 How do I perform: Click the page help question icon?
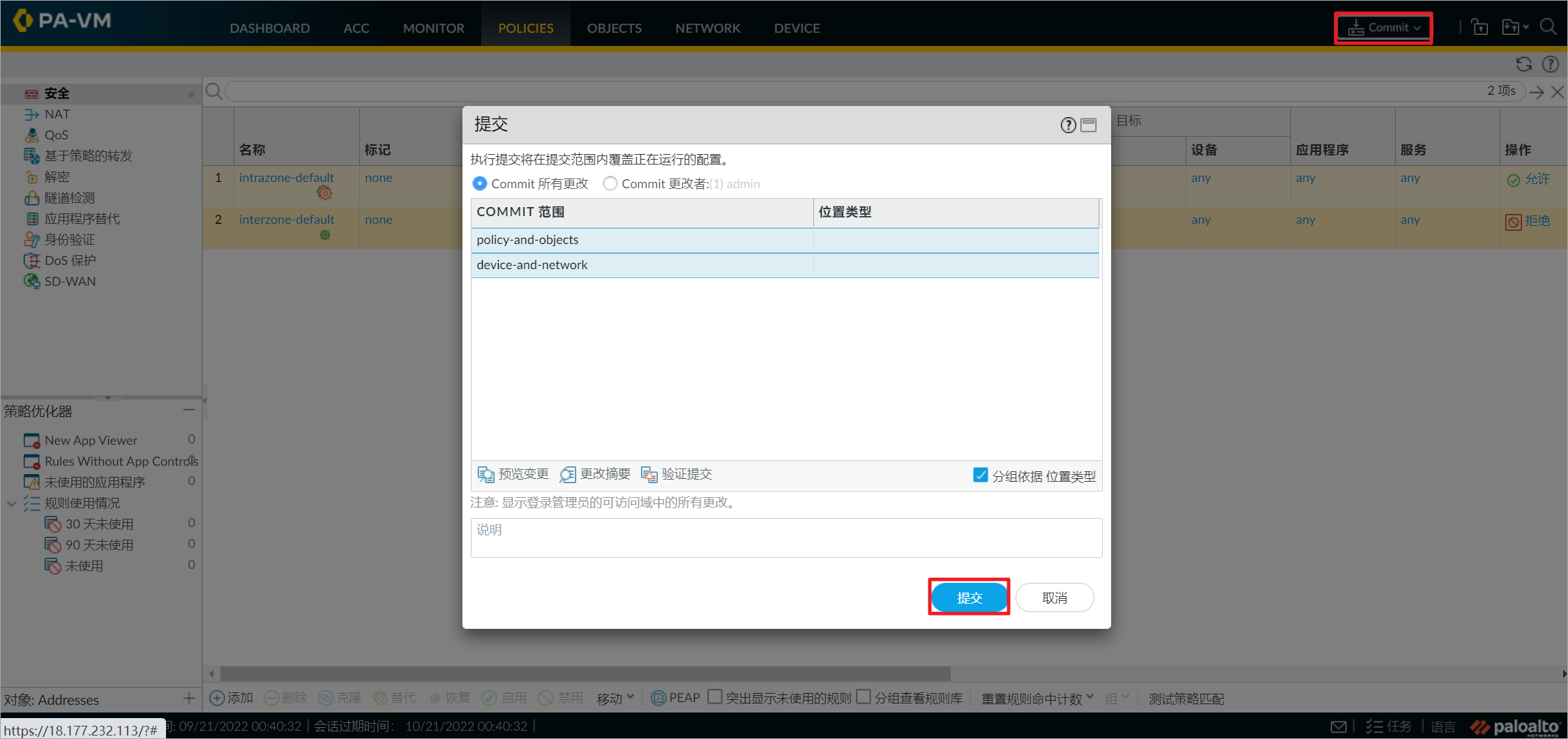tap(1550, 64)
